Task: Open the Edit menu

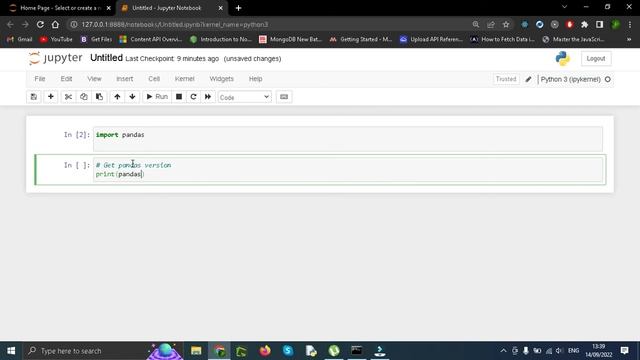Action: coord(66,79)
